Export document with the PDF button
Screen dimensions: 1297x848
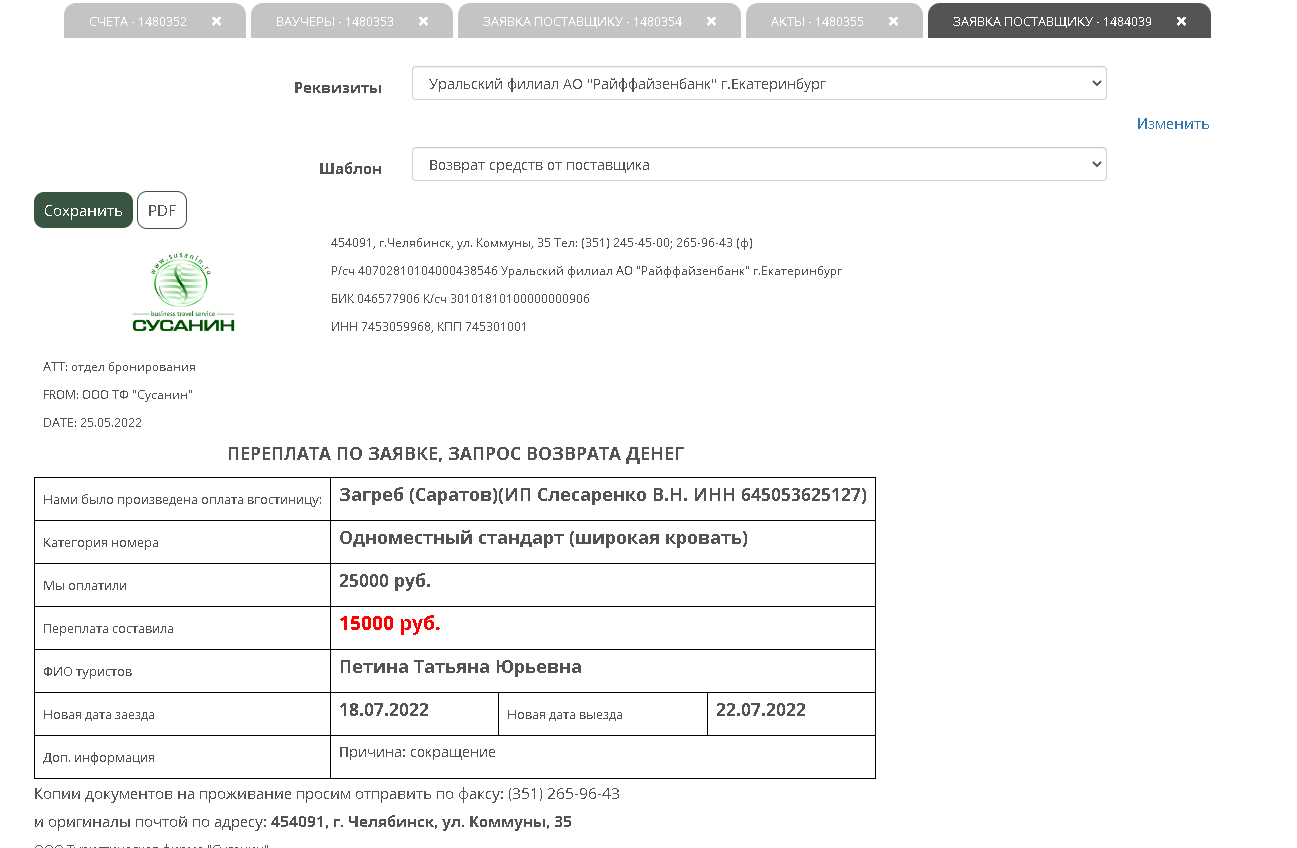coord(162,210)
